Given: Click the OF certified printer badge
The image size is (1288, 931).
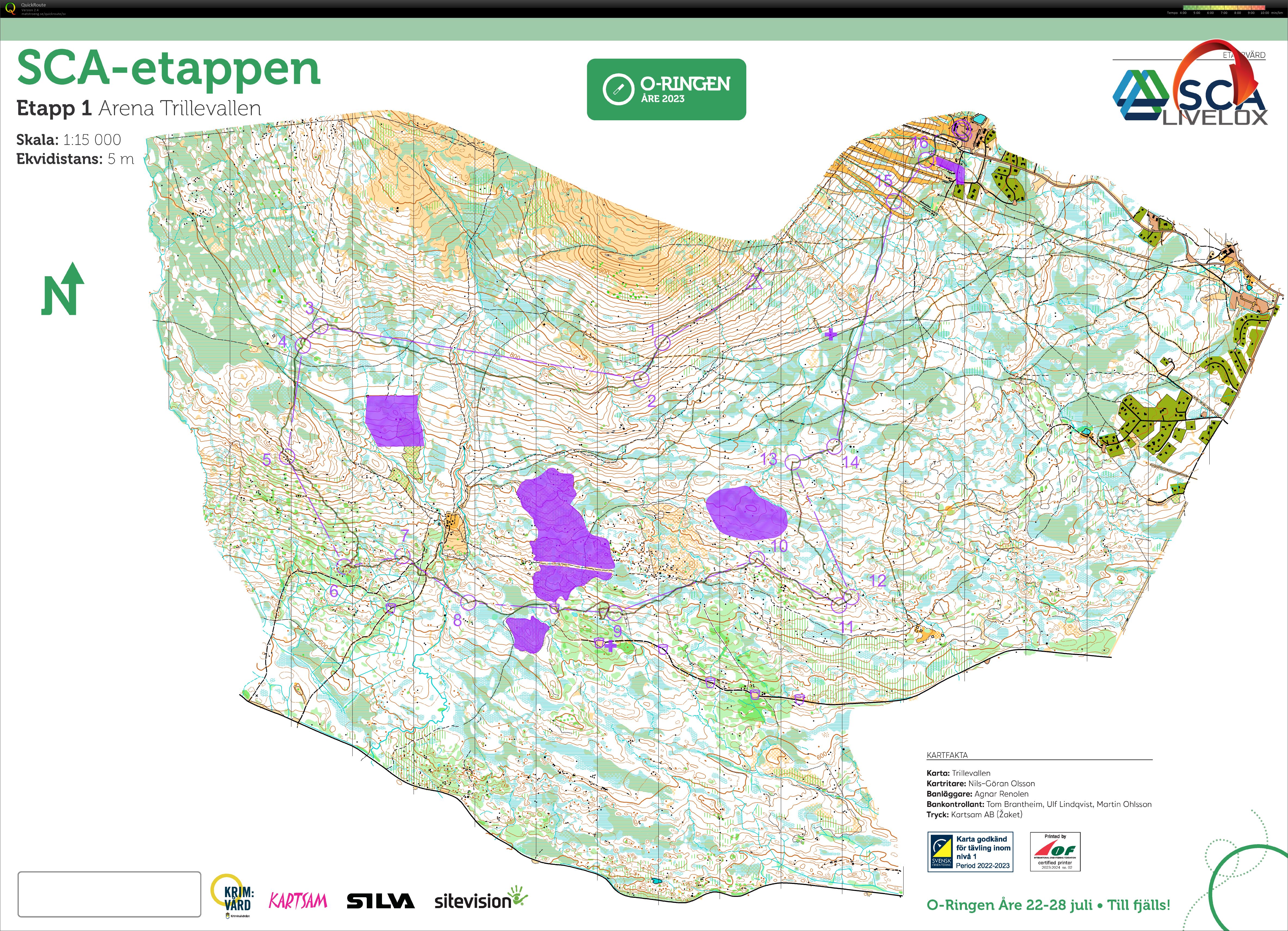Looking at the screenshot, I should pos(1055,852).
